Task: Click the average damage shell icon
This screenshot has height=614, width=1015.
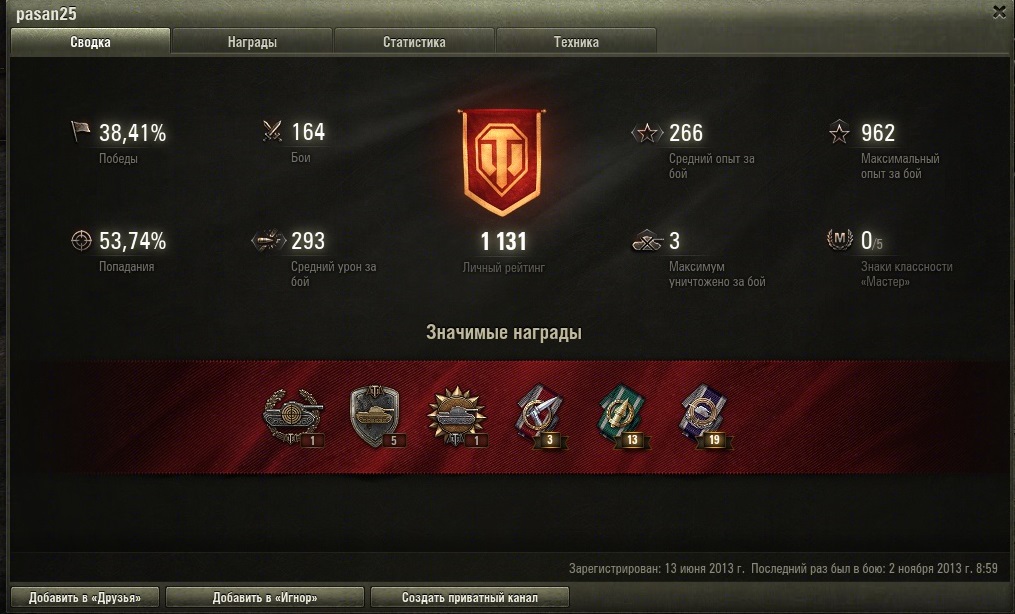Action: [269, 240]
